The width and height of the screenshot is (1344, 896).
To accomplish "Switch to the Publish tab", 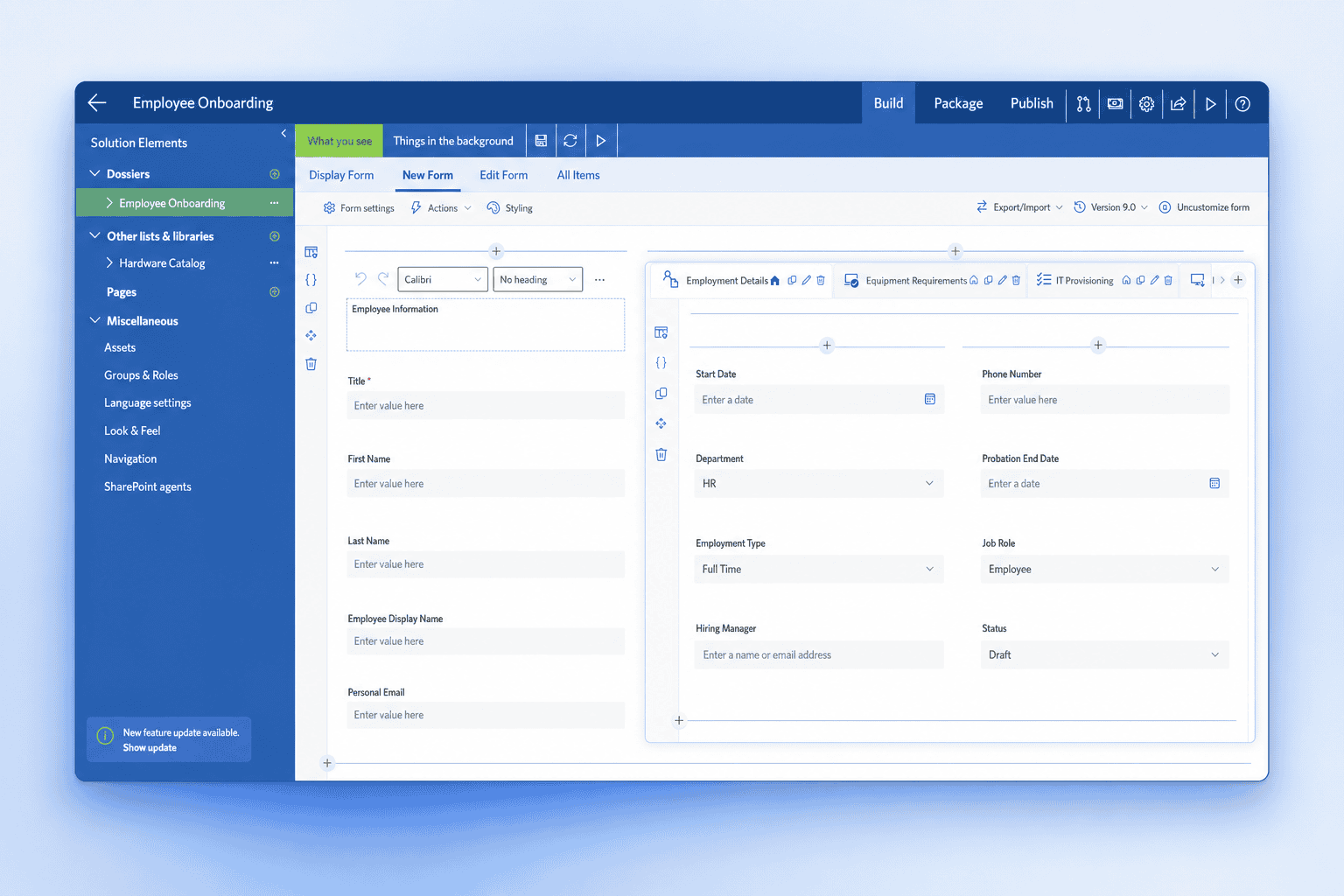I will point(1032,103).
